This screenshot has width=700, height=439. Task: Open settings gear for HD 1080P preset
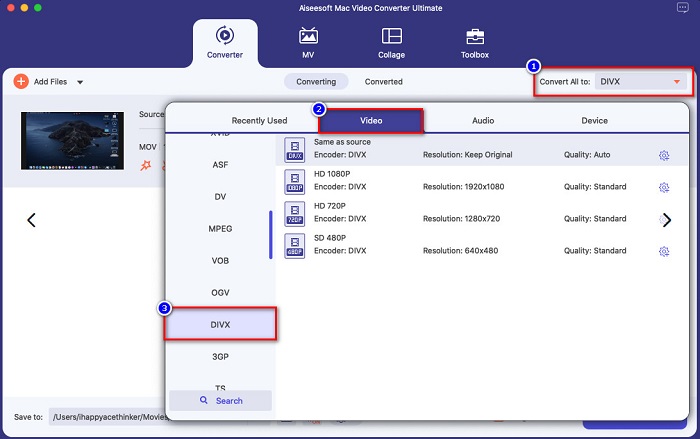click(x=663, y=187)
